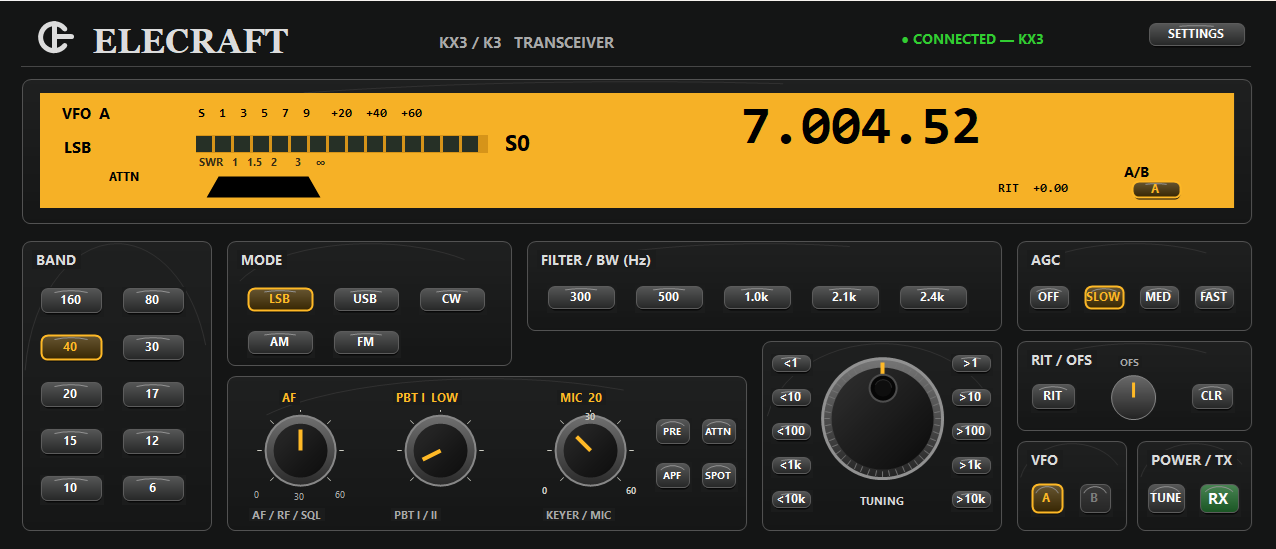
Task: Select the 160 meter band
Action: coord(71,300)
